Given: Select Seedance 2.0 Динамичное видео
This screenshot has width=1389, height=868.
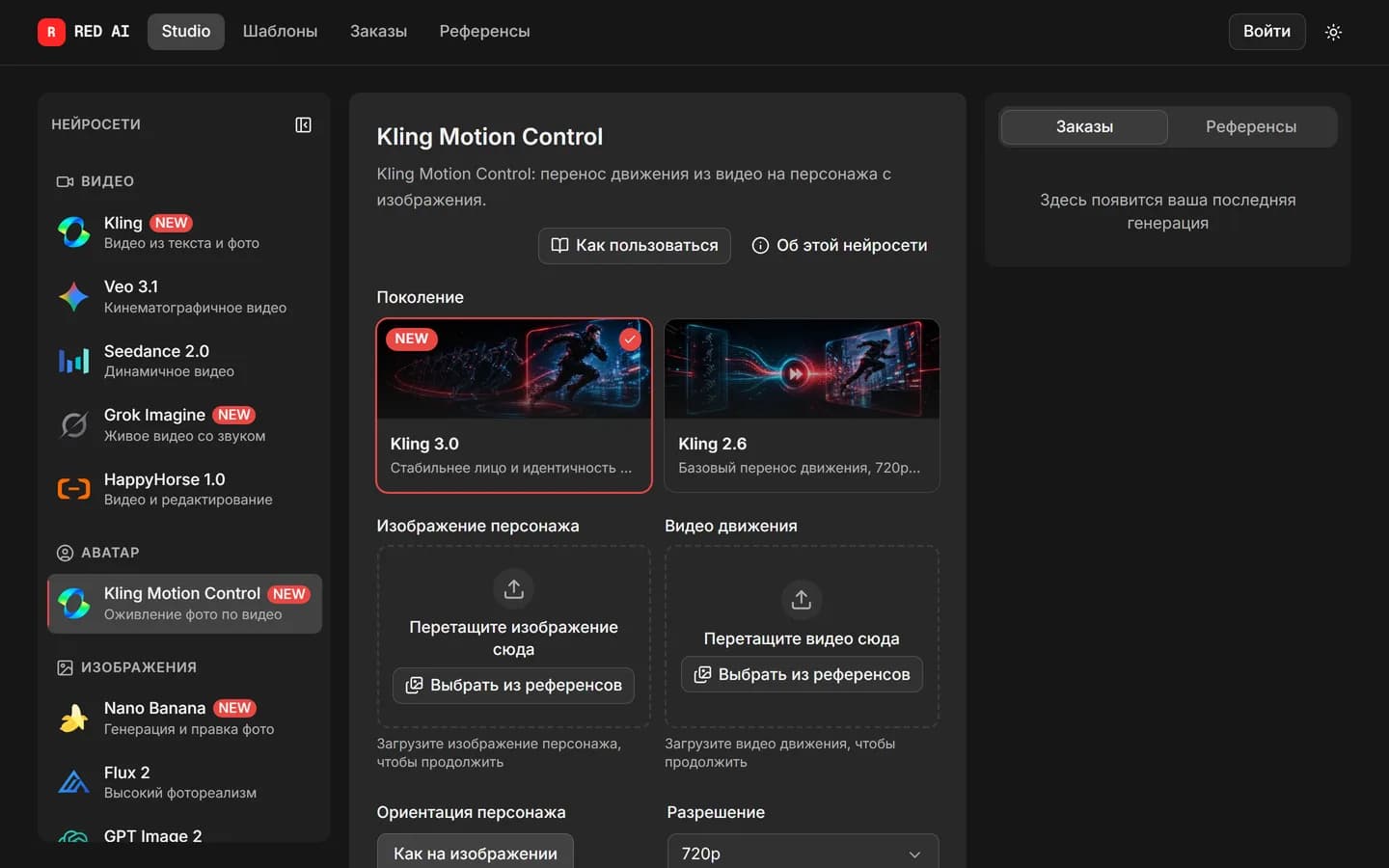Looking at the screenshot, I should pyautogui.click(x=184, y=361).
